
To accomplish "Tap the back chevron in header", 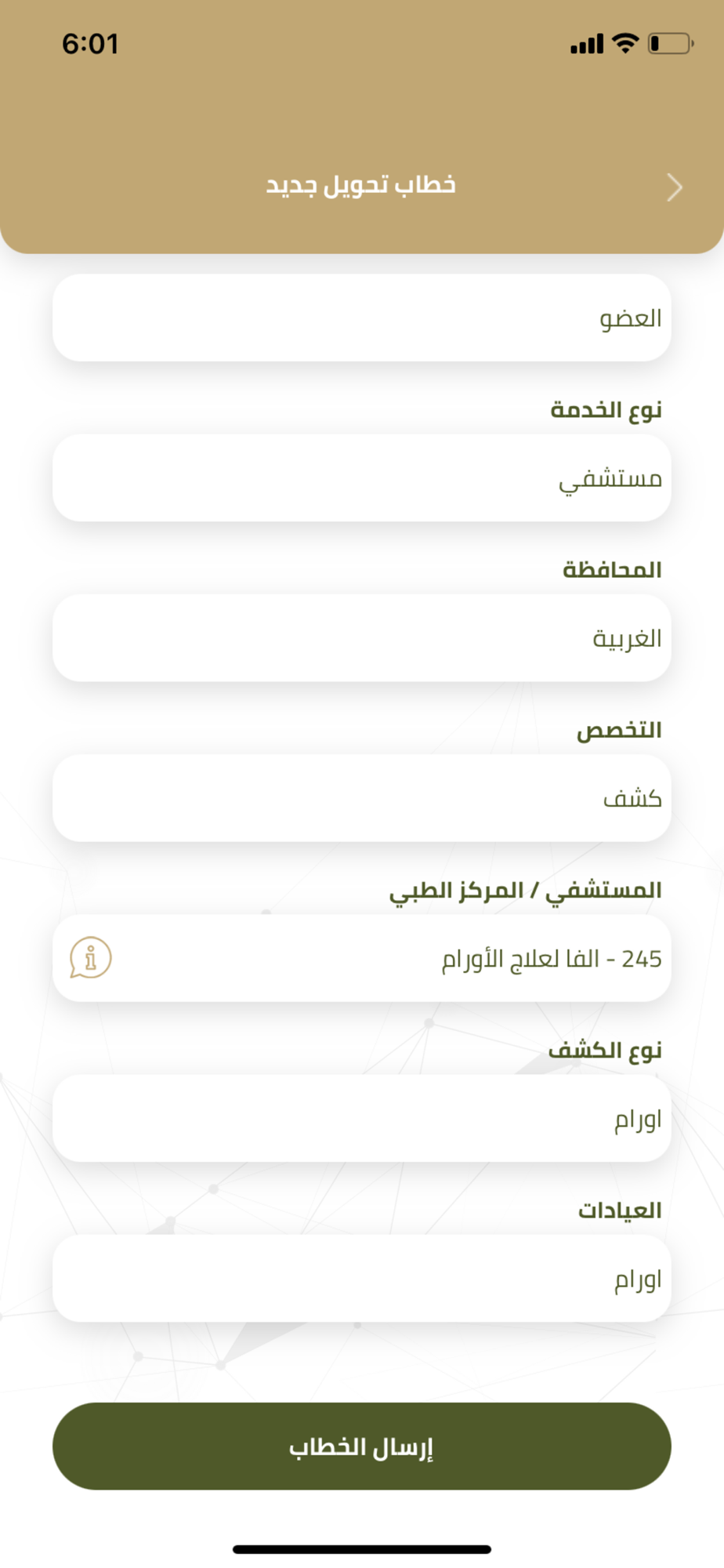I will click(x=675, y=187).
